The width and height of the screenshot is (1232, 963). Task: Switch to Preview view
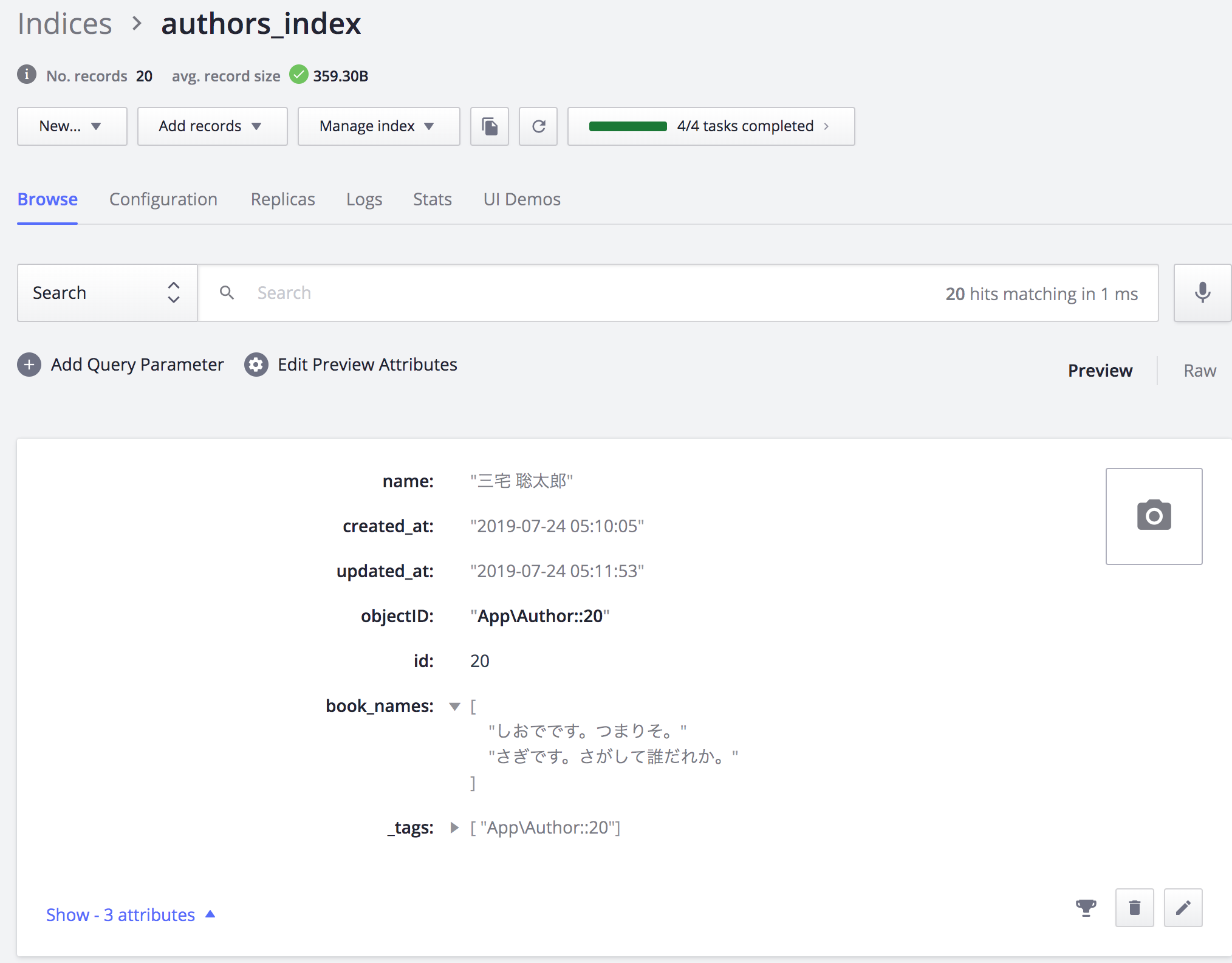pos(1100,371)
